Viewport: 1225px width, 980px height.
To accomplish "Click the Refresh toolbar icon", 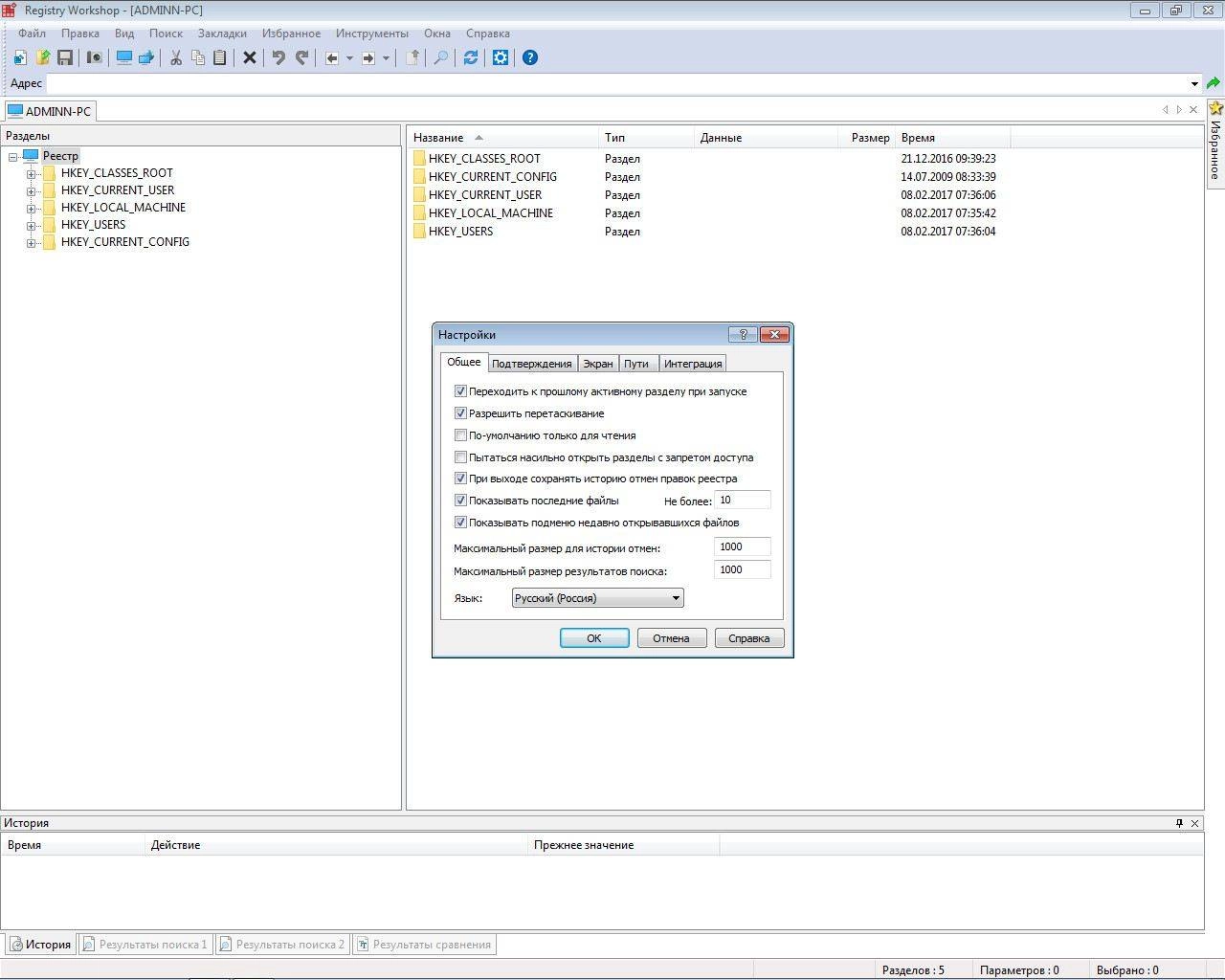I will click(471, 57).
